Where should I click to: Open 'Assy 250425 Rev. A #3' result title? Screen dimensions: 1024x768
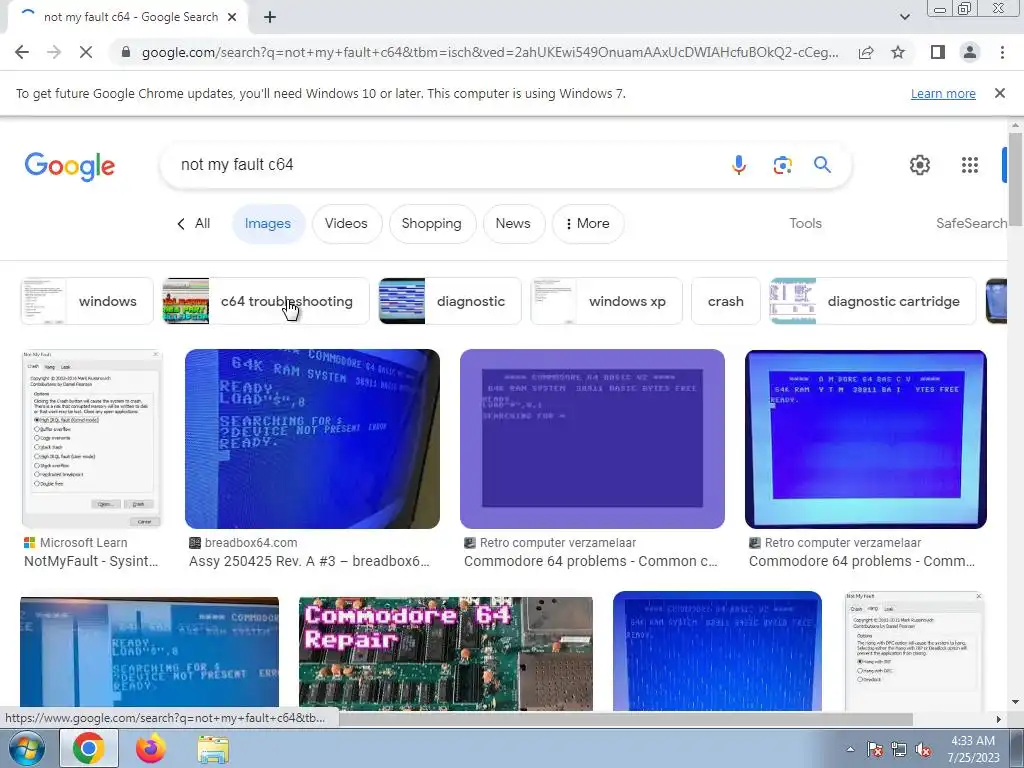(x=310, y=561)
